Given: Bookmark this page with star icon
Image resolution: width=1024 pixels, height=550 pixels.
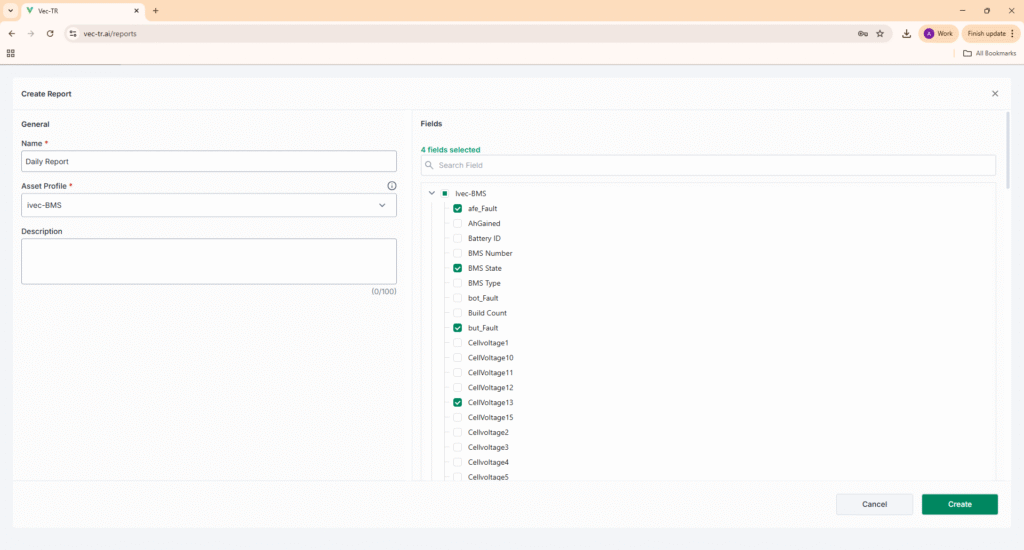Looking at the screenshot, I should [880, 33].
